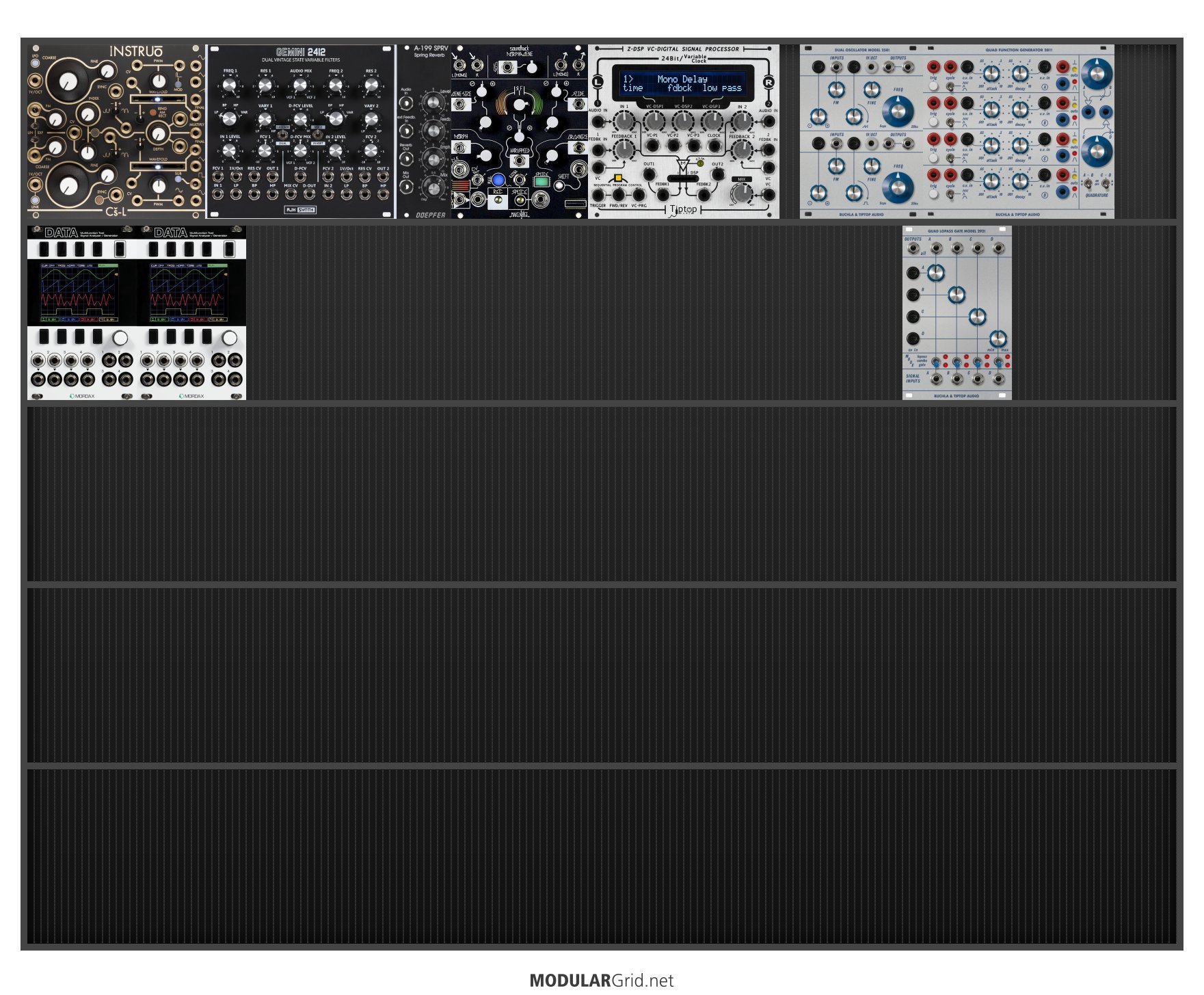
Task: Click the Level knob on Doepfer A-199
Action: 432,103
